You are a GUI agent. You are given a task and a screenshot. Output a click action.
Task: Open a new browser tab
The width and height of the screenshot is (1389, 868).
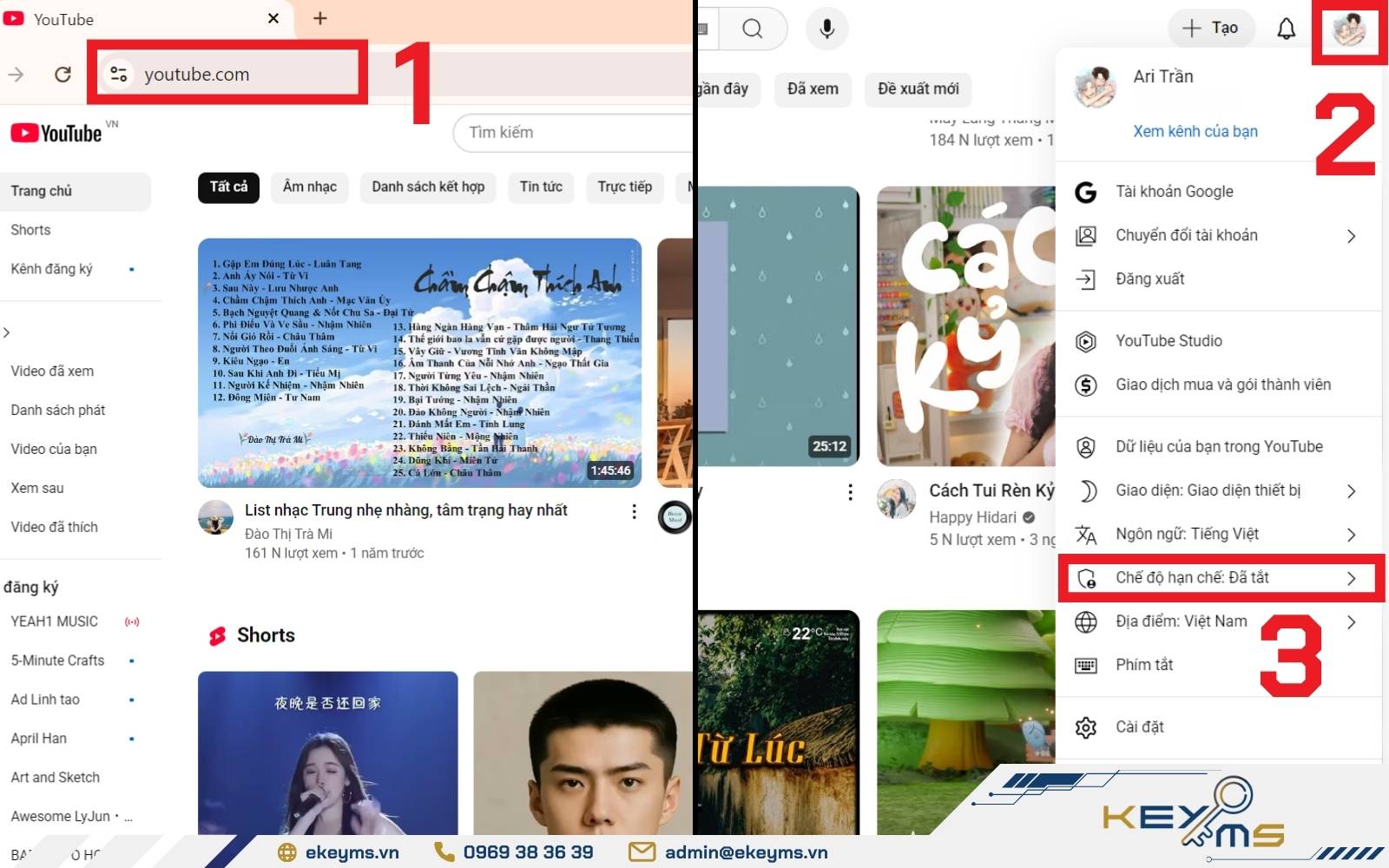click(x=320, y=18)
